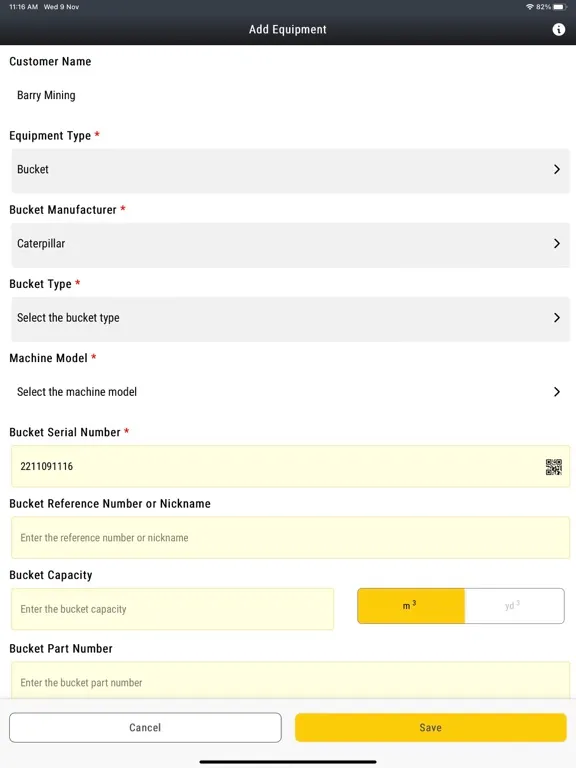The width and height of the screenshot is (576, 768).
Task: Tap the Bucket Manufacturer chevron arrow
Action: 557,243
